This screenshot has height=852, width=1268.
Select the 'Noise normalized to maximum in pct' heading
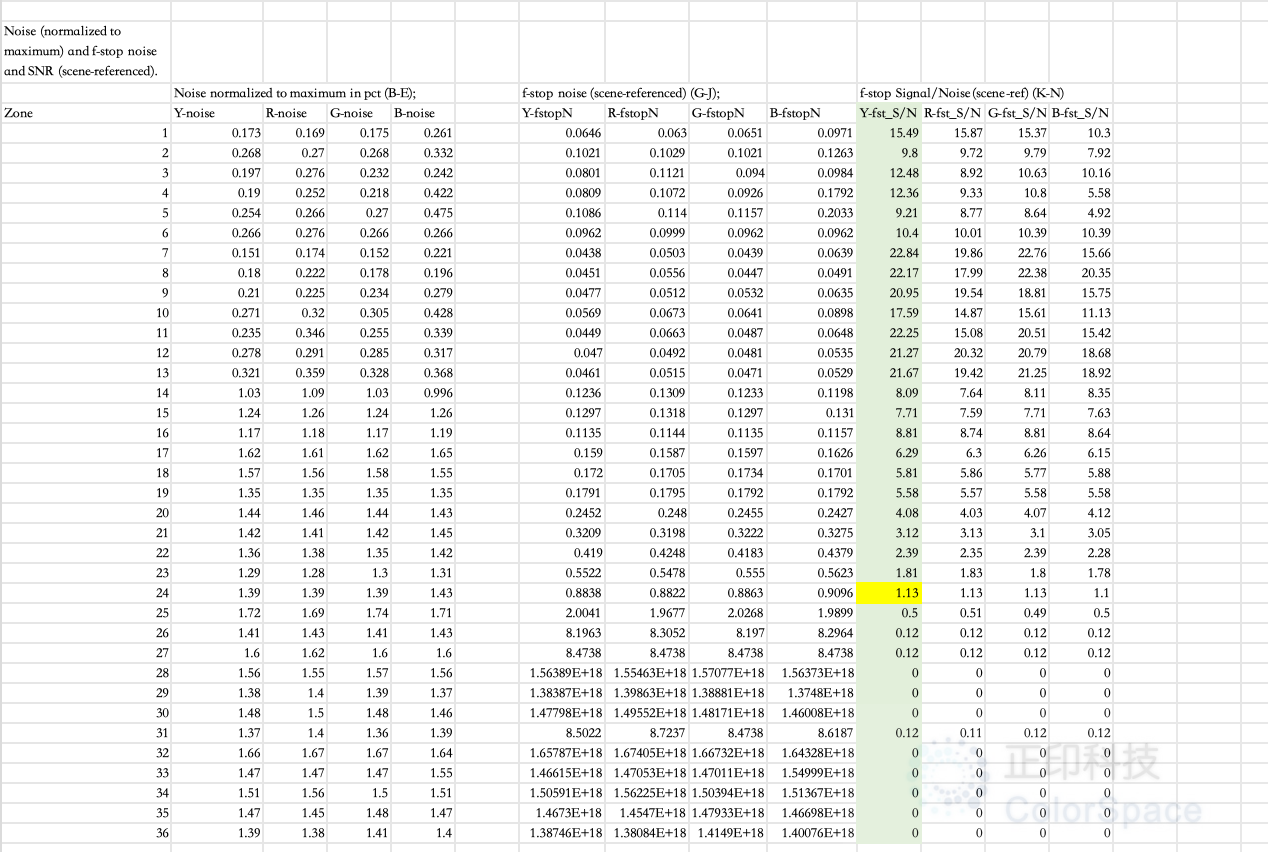[x=294, y=93]
